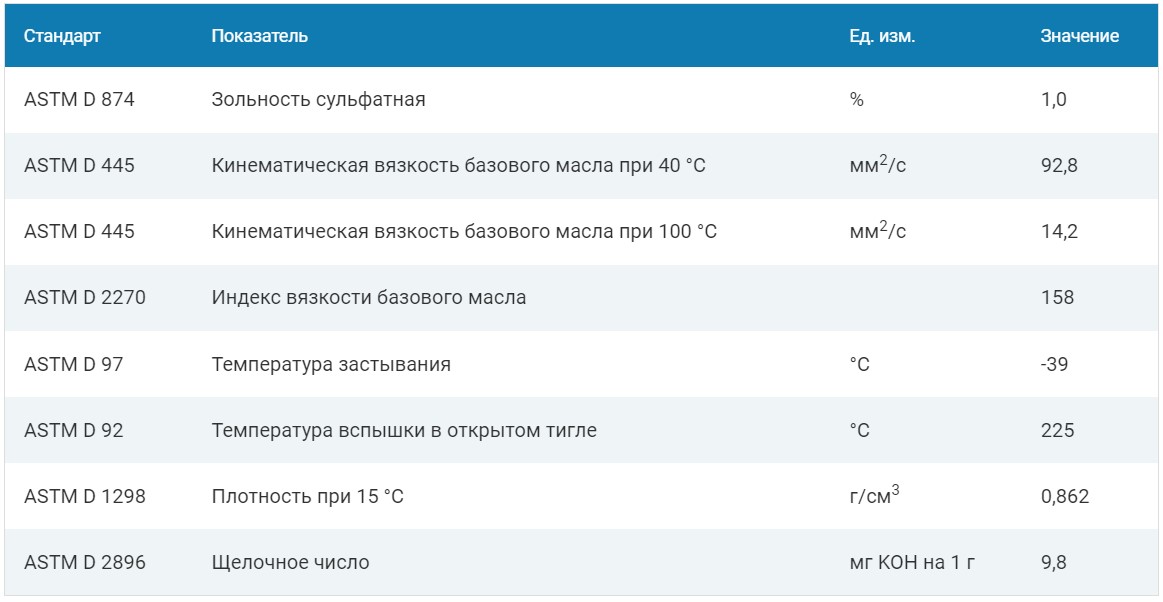Select the flash point value 225
This screenshot has width=1163, height=602.
point(1057,430)
